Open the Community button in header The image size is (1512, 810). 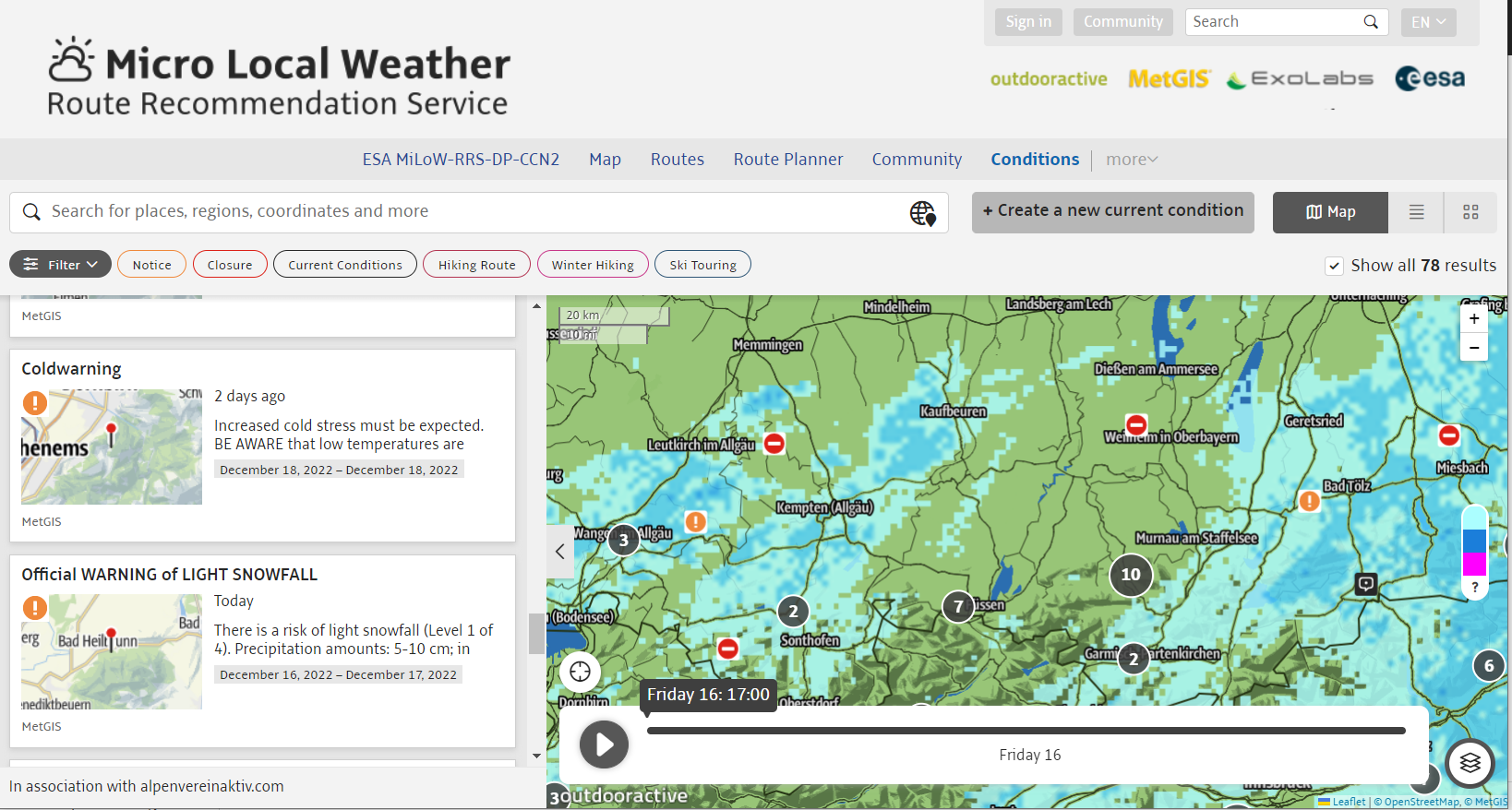click(1122, 22)
